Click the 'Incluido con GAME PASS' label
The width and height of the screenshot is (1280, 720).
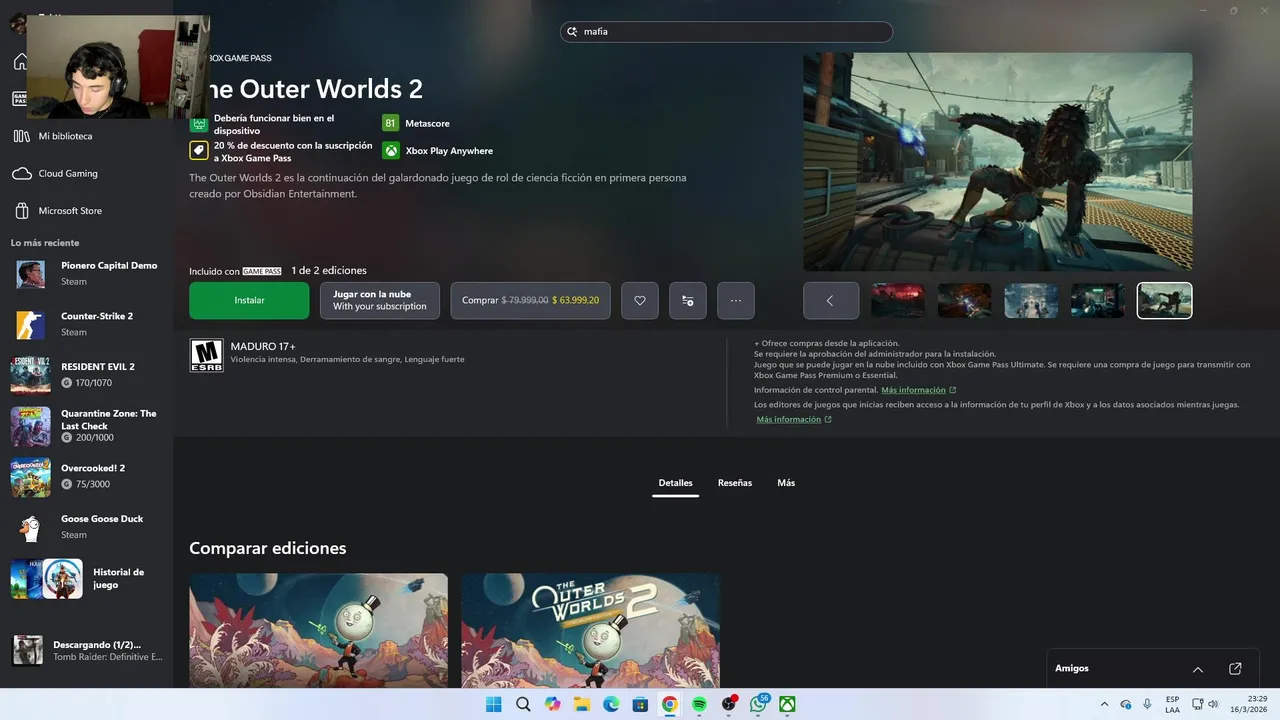tap(236, 271)
